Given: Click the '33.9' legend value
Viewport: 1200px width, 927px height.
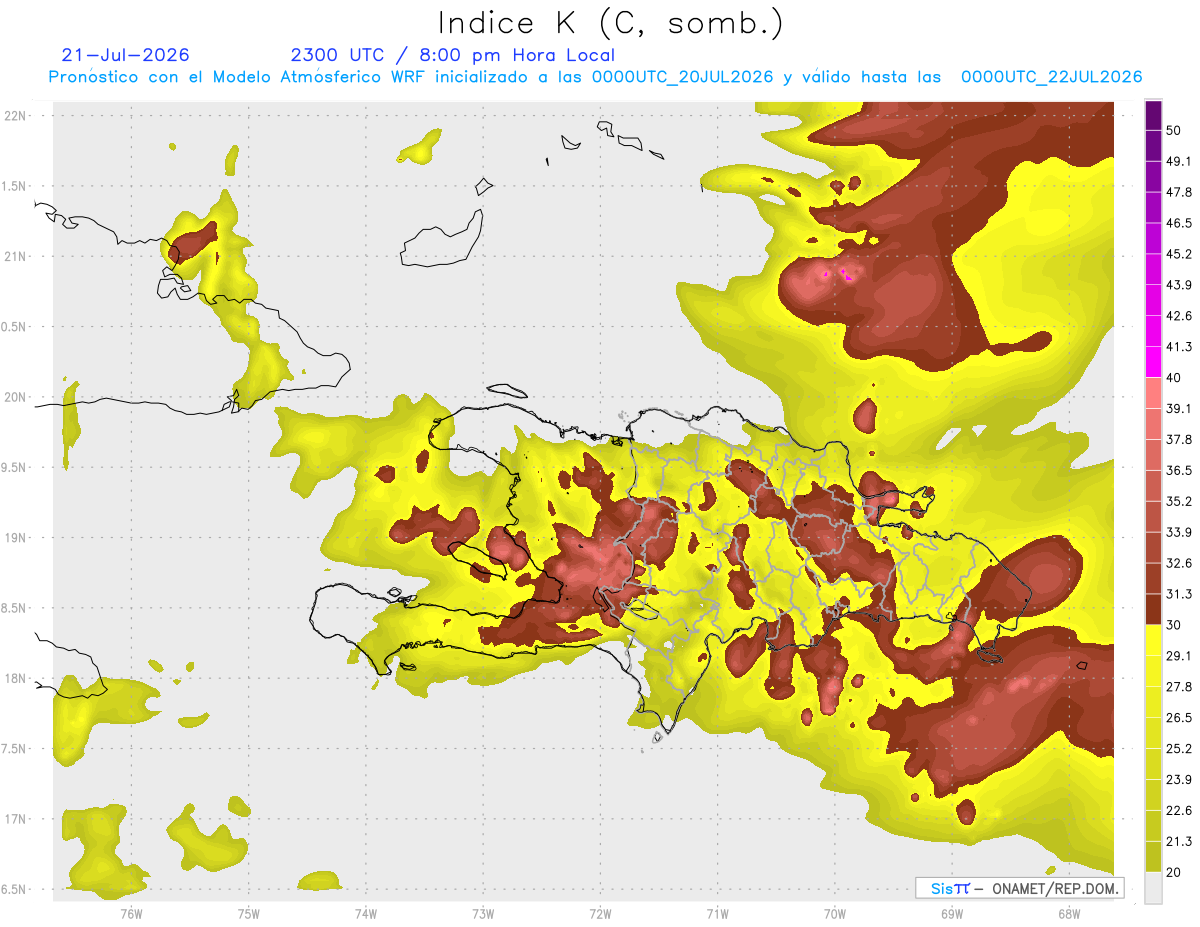Looking at the screenshot, I should tap(1179, 532).
